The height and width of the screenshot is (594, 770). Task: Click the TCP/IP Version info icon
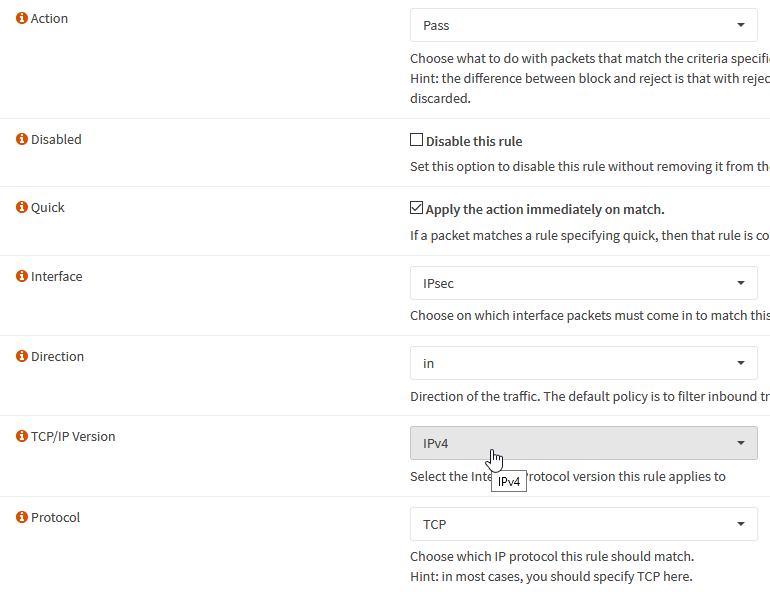pos(22,437)
